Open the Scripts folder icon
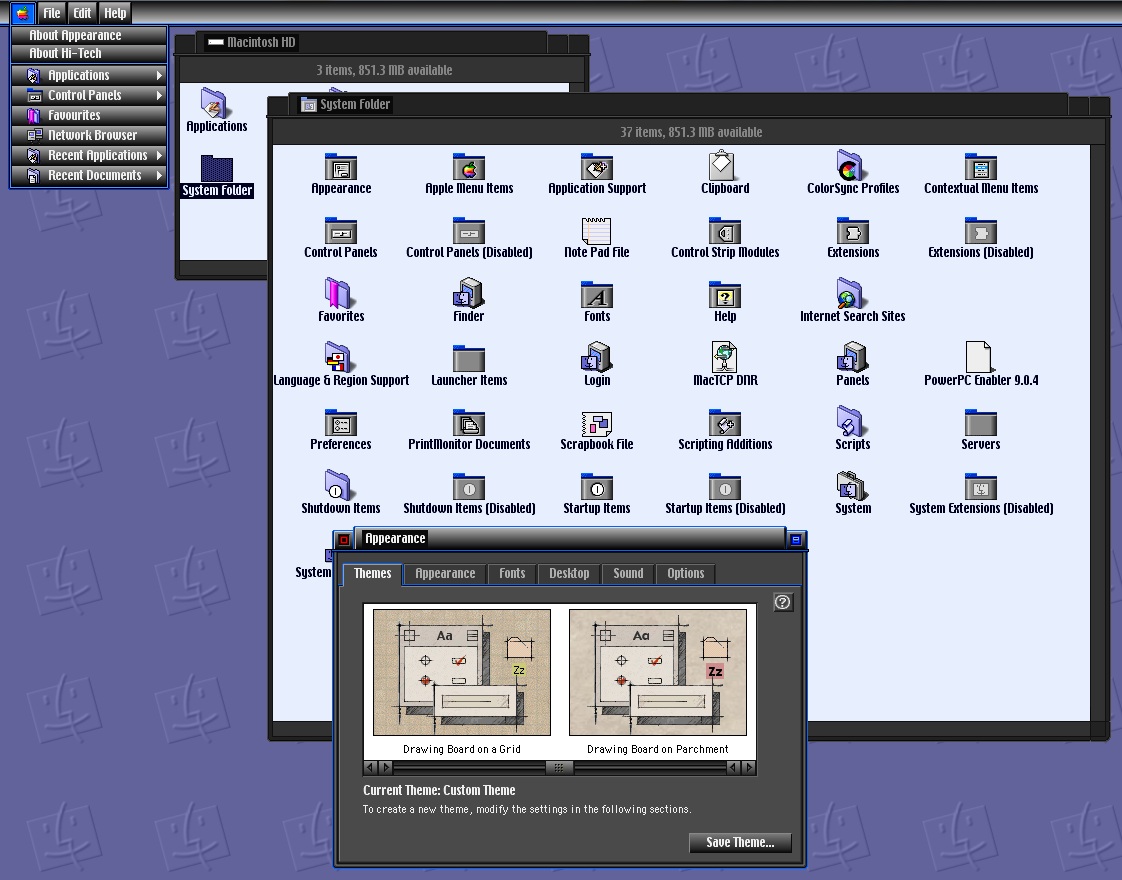Screen dimensions: 1122x880 pos(851,421)
